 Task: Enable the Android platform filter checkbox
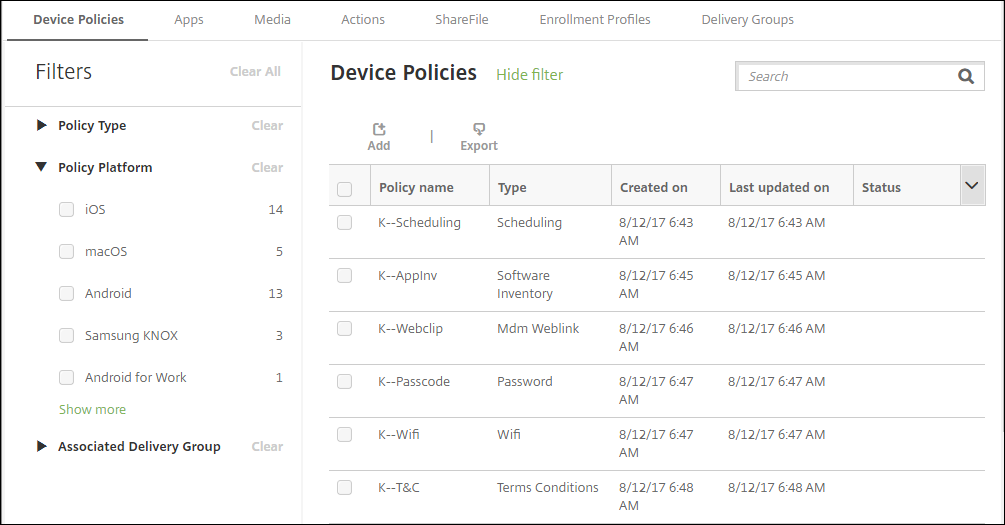click(67, 294)
